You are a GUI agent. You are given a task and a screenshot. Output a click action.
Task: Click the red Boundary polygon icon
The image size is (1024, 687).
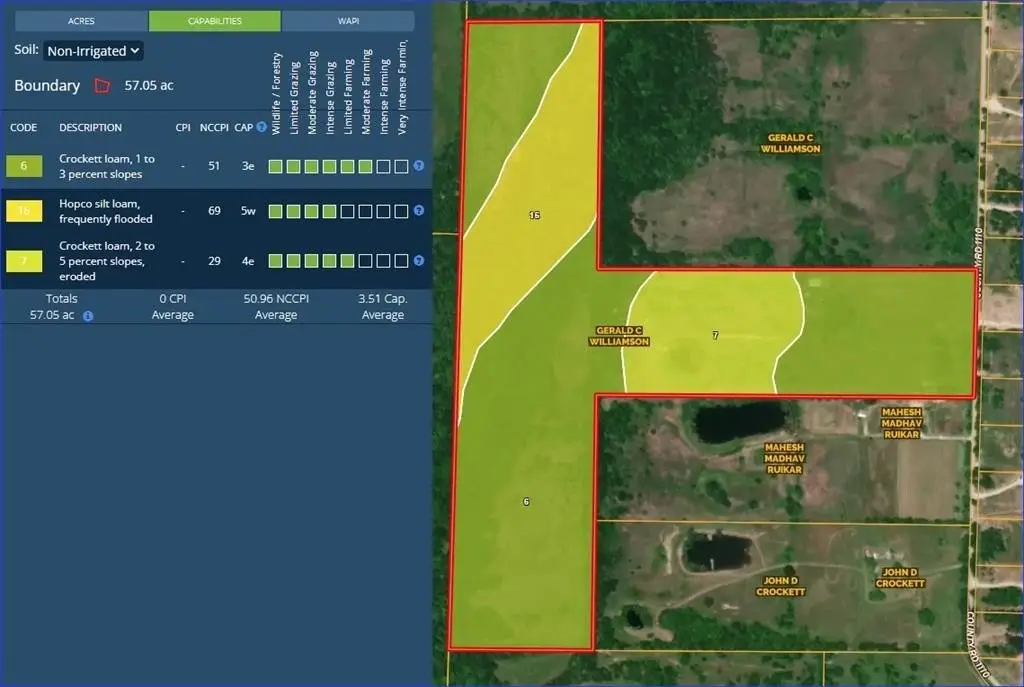(102, 86)
